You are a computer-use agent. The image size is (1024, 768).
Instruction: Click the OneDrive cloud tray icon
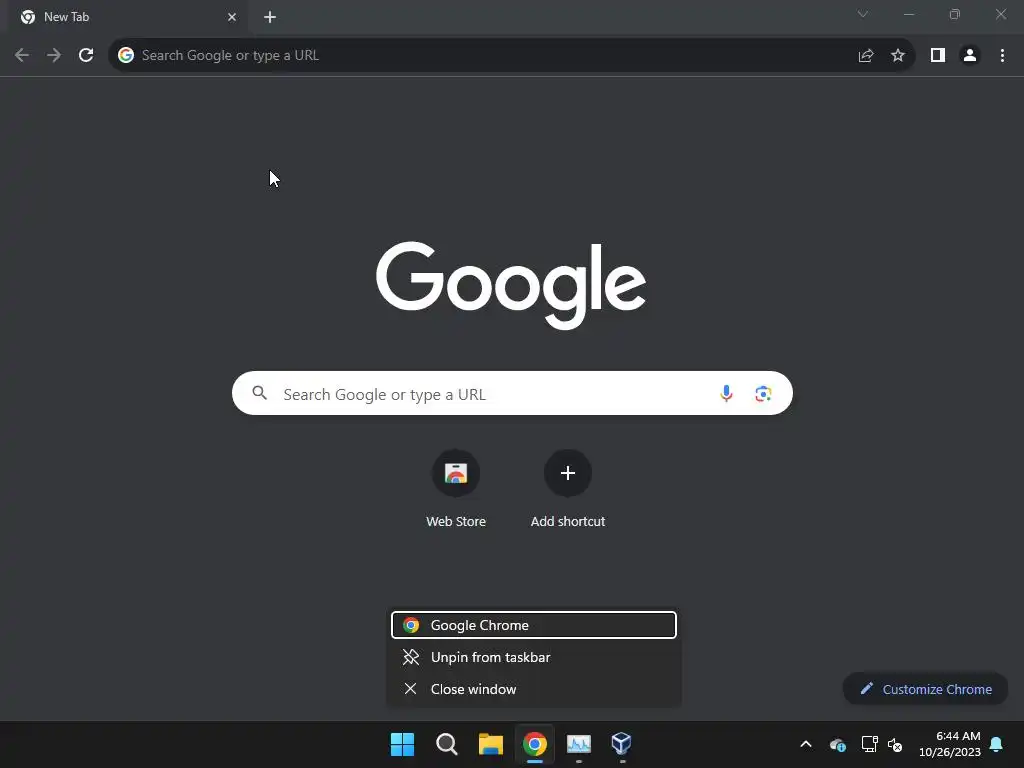tap(837, 744)
